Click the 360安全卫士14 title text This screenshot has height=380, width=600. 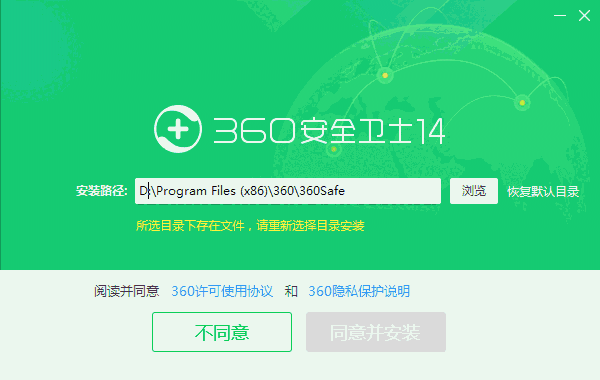tap(329, 131)
